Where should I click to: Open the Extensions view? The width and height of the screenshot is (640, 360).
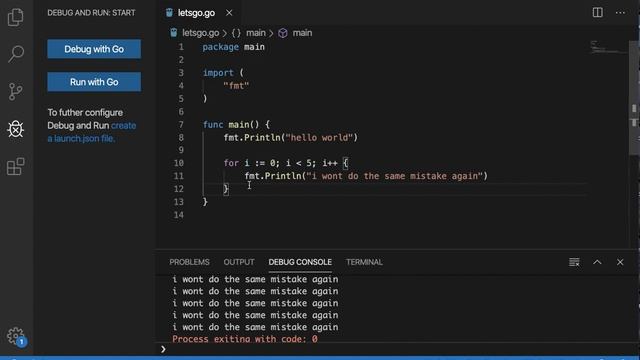(x=16, y=167)
